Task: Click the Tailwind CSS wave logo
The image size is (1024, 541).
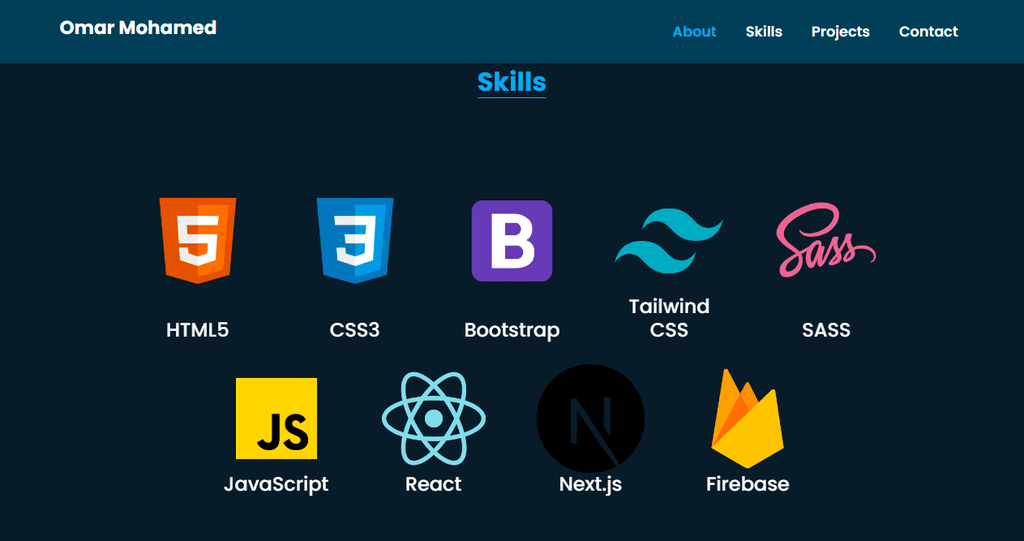Action: (x=669, y=240)
